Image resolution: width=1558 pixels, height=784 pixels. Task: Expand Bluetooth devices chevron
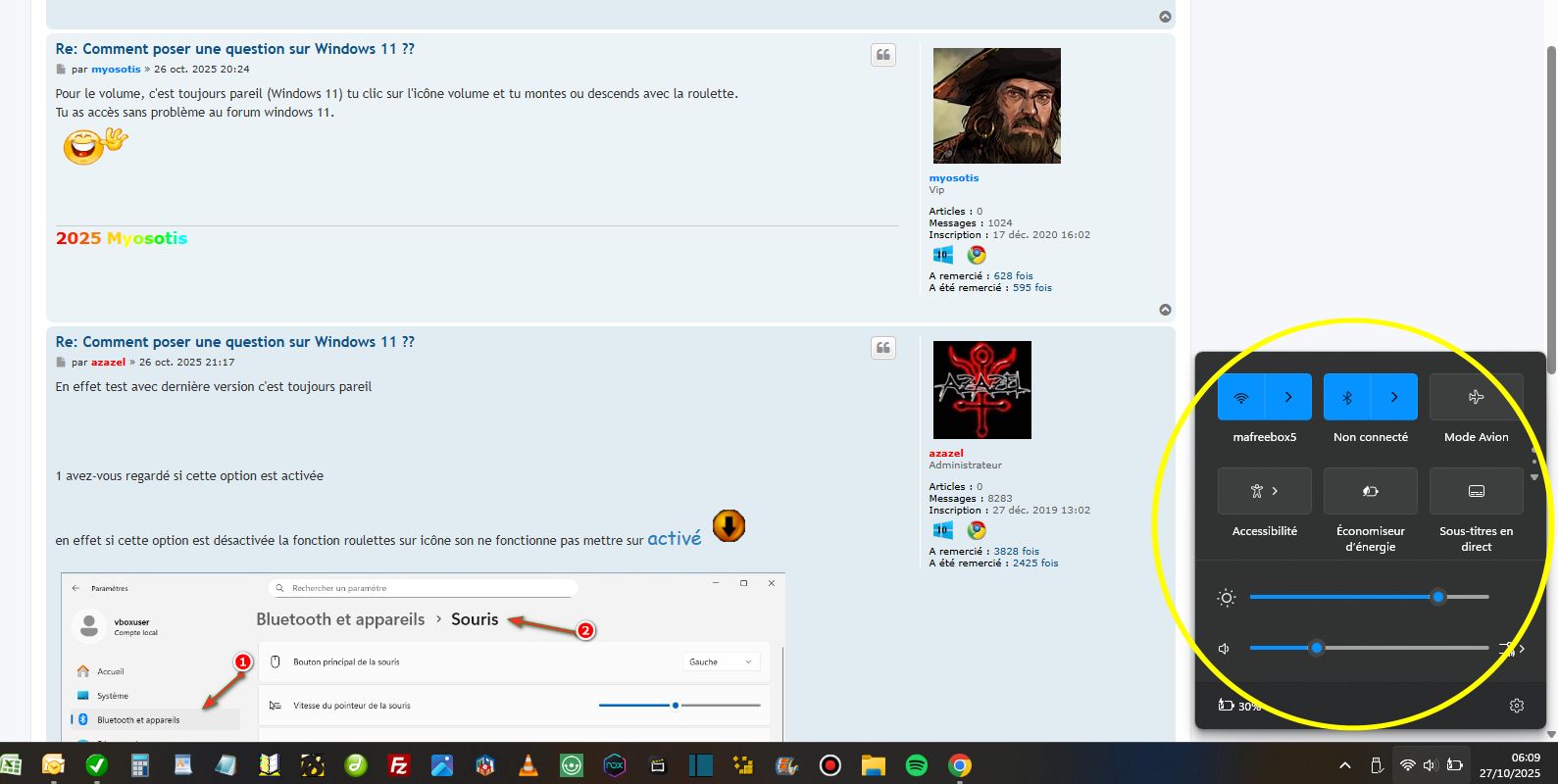1394,398
